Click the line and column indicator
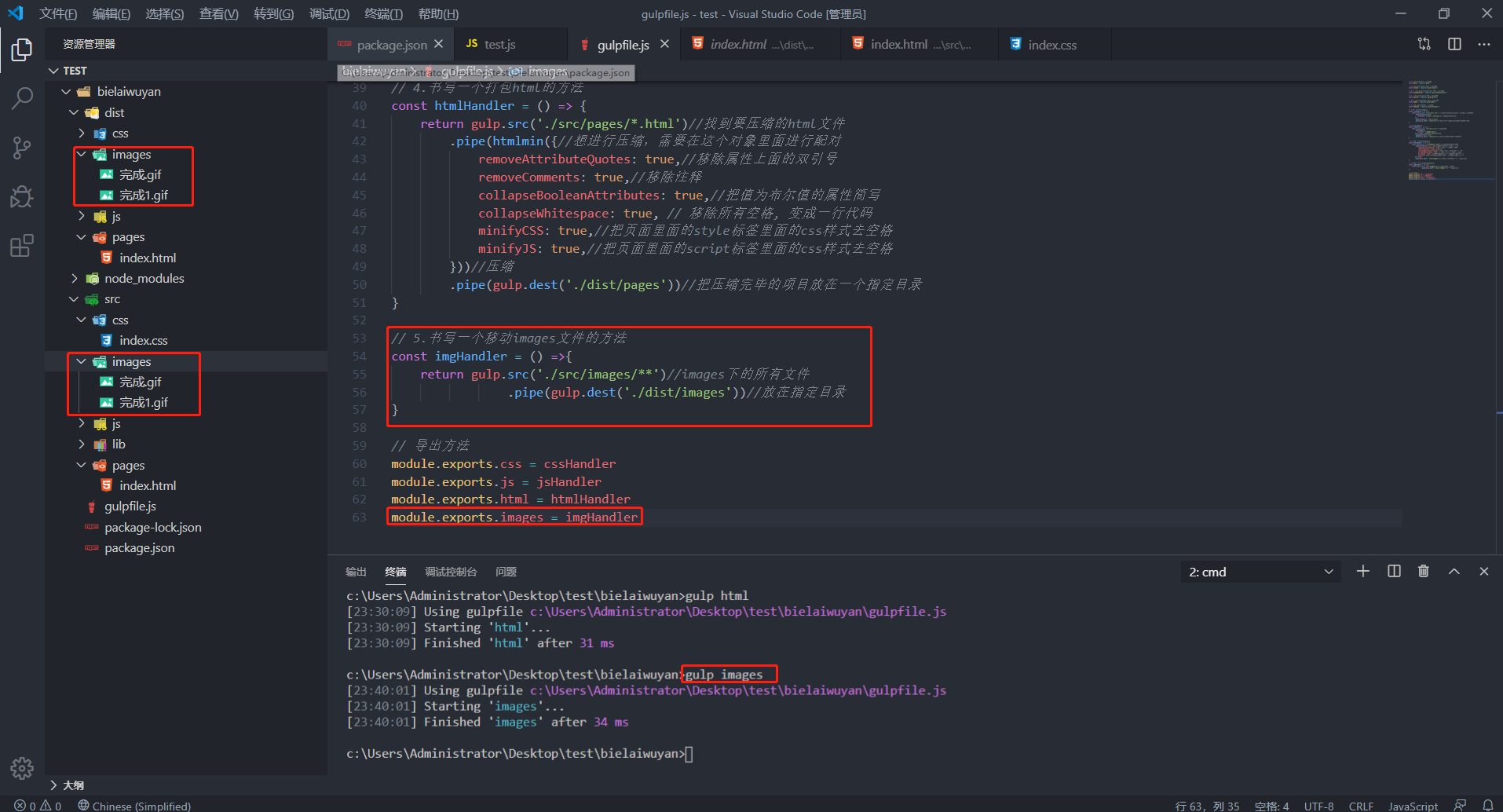 point(1207,806)
